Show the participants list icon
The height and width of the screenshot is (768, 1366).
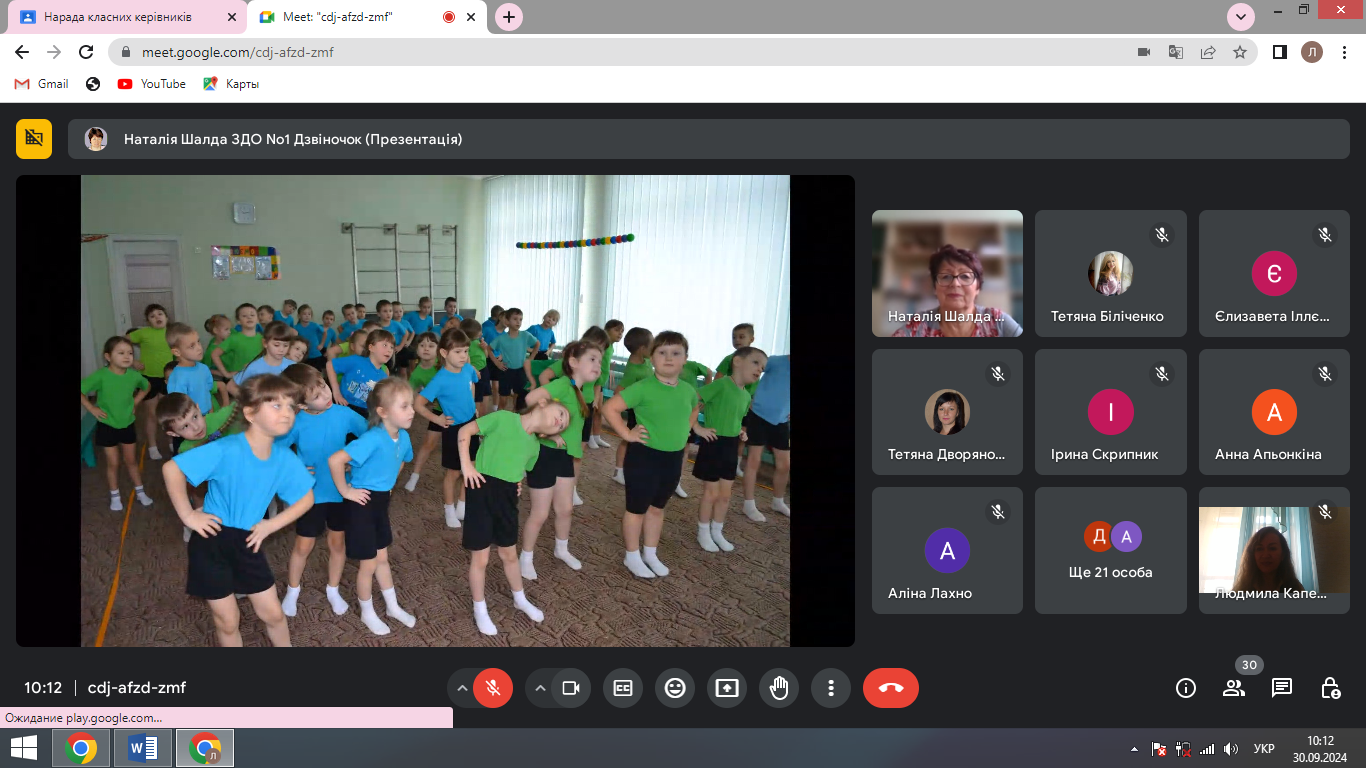tap(1234, 688)
